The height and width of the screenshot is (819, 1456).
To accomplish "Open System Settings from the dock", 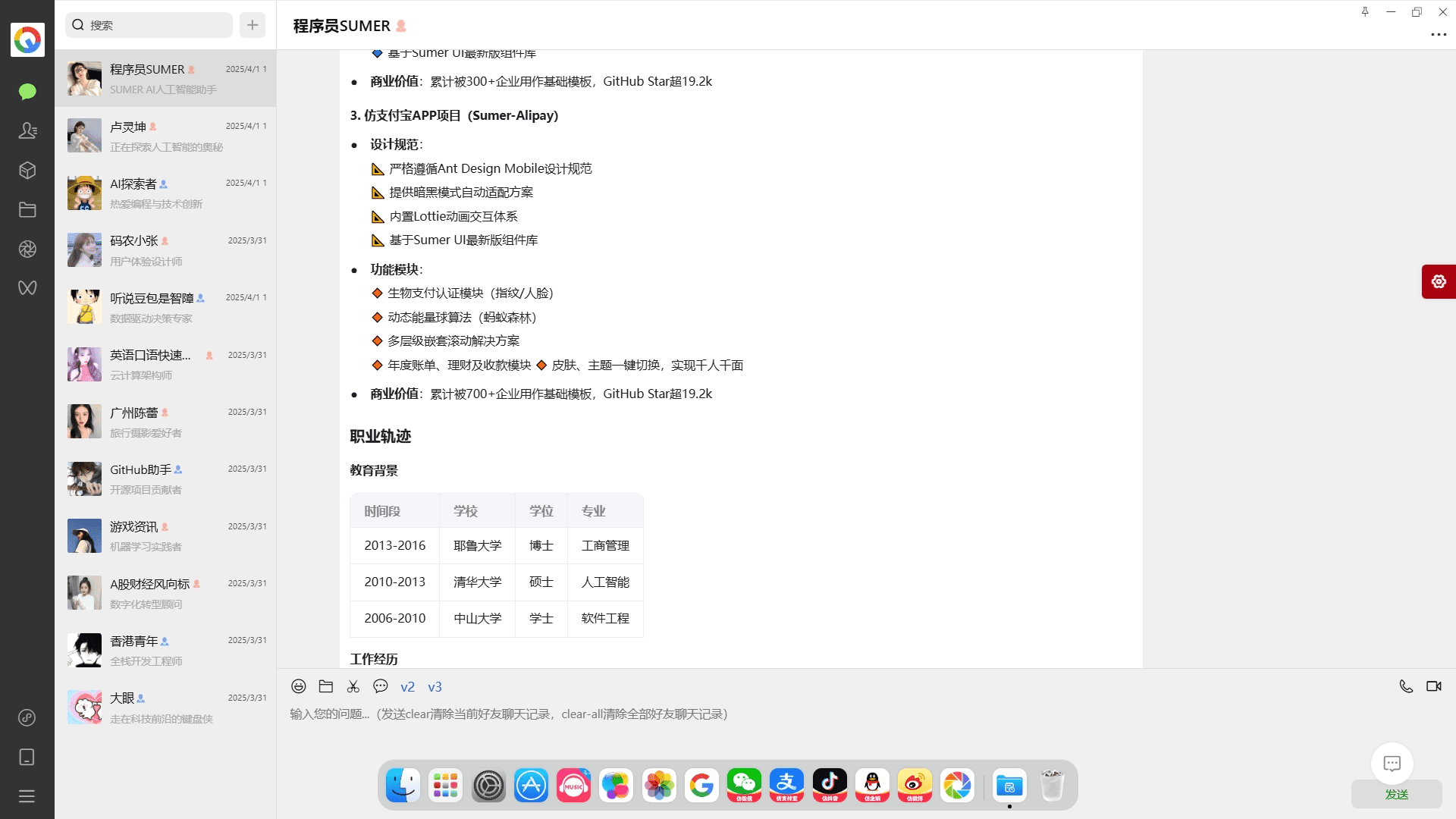I will pos(488,786).
